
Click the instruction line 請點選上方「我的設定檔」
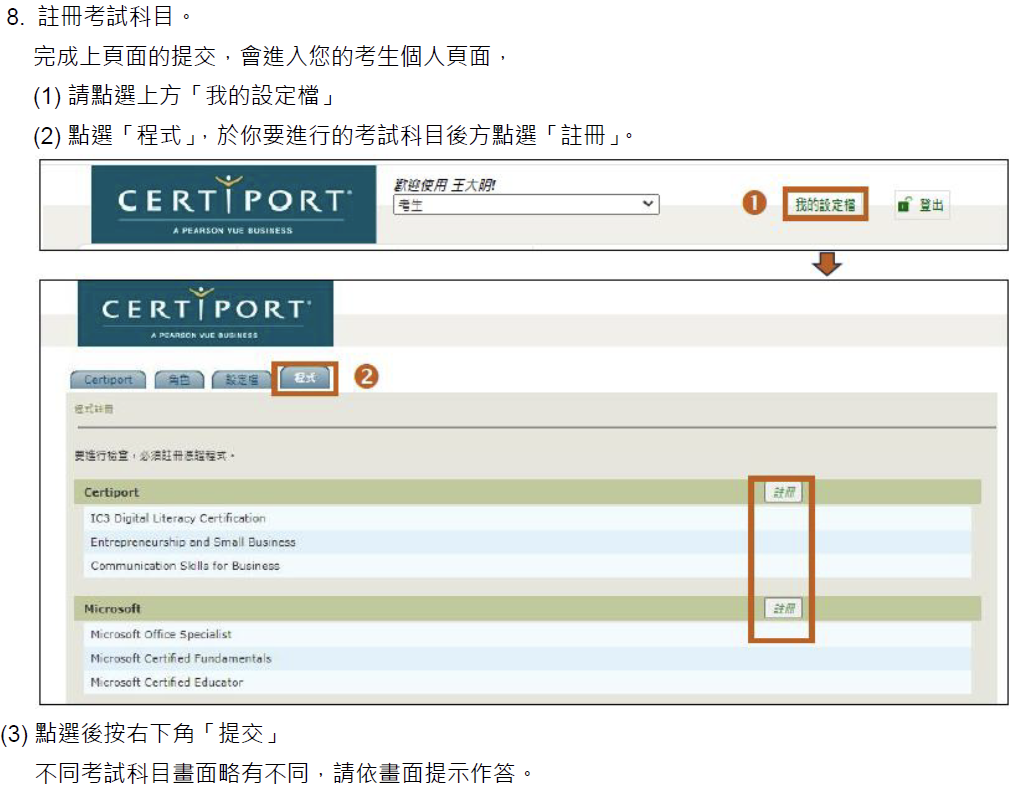(x=203, y=96)
